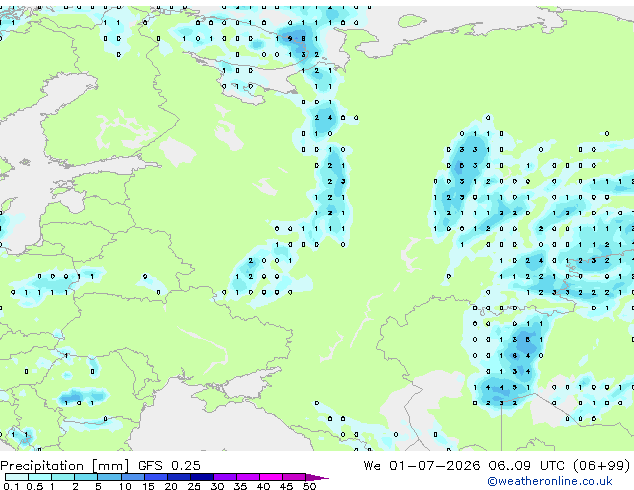Select the legend swatch between 5 and 10
This screenshot has height=490, width=634.
point(109,477)
